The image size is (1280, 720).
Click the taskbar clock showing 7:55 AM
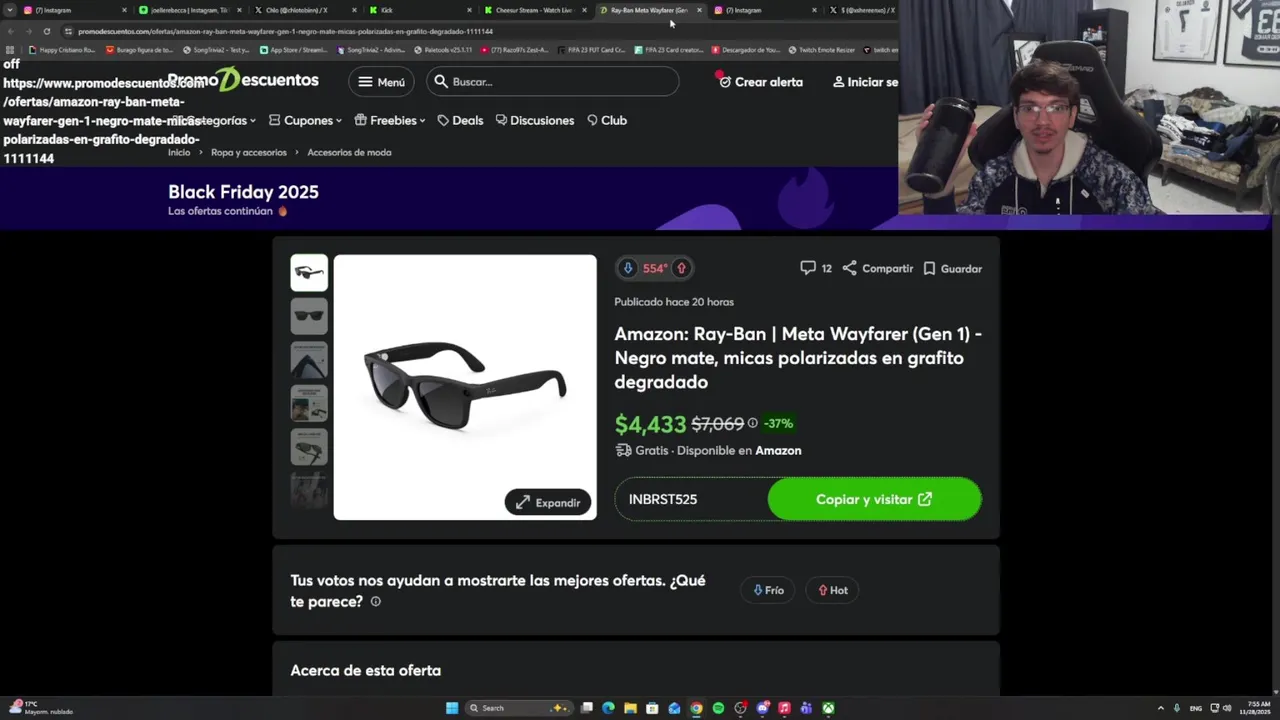[x=1254, y=708]
